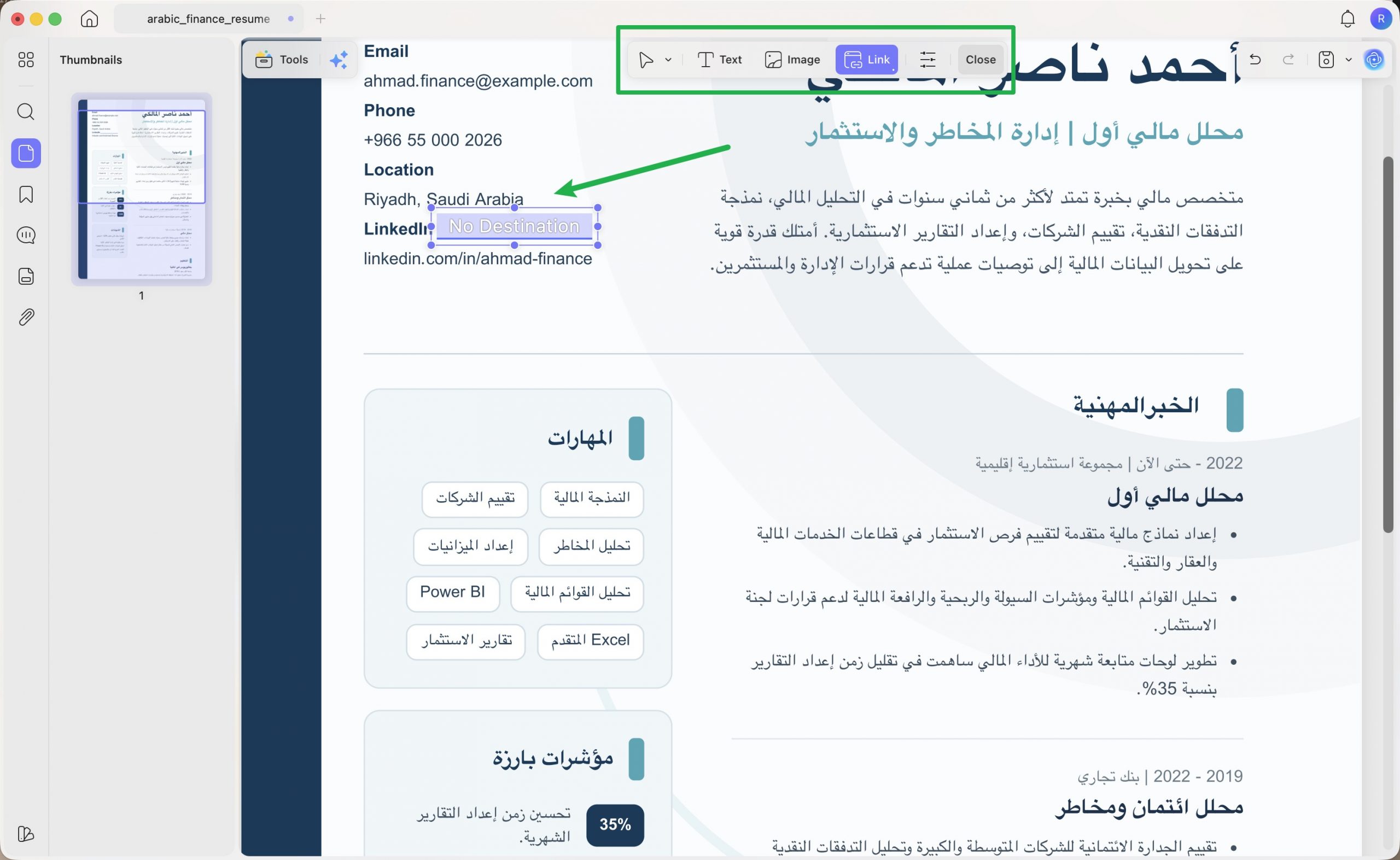Click the save document icon
Viewport: 1400px width, 860px height.
coord(1326,60)
